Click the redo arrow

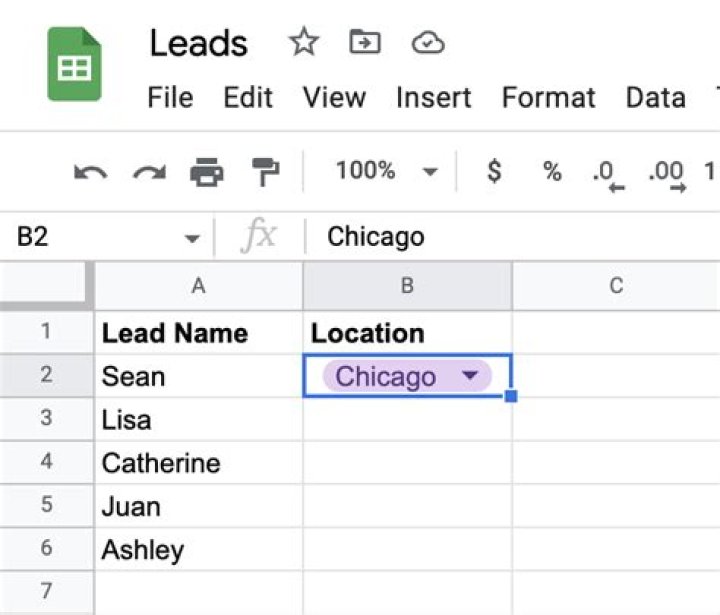[149, 173]
